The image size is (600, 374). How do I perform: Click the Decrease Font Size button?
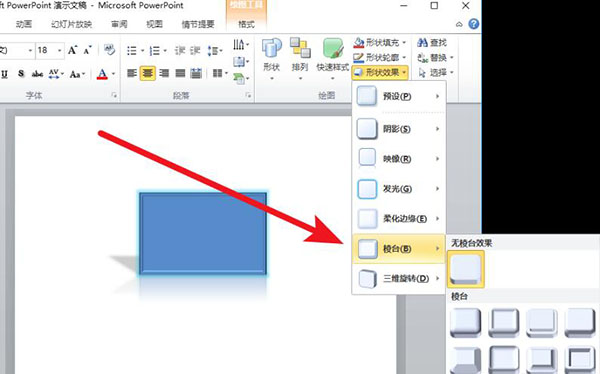pos(88,50)
